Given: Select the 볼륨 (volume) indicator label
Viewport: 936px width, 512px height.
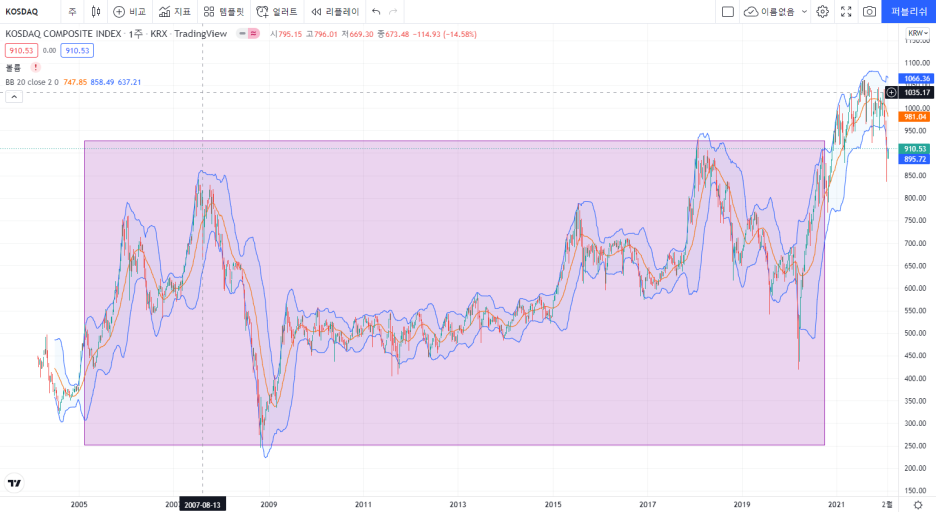Looking at the screenshot, I should 13,67.
